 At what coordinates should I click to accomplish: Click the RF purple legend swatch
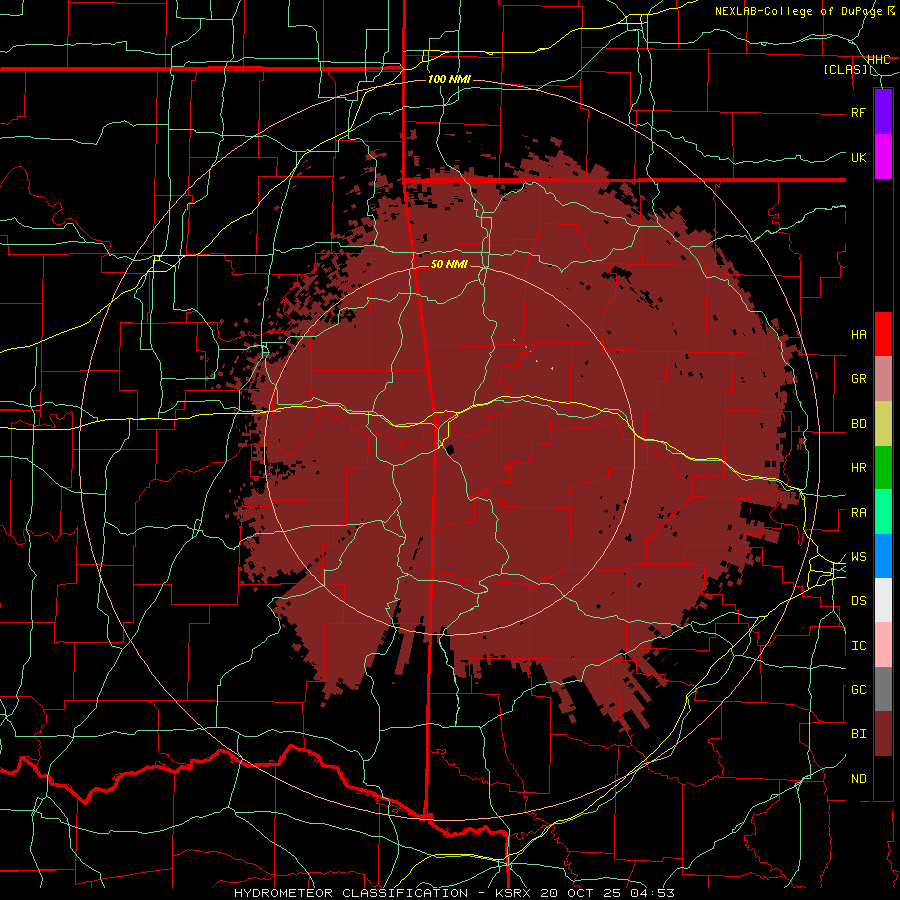(883, 112)
